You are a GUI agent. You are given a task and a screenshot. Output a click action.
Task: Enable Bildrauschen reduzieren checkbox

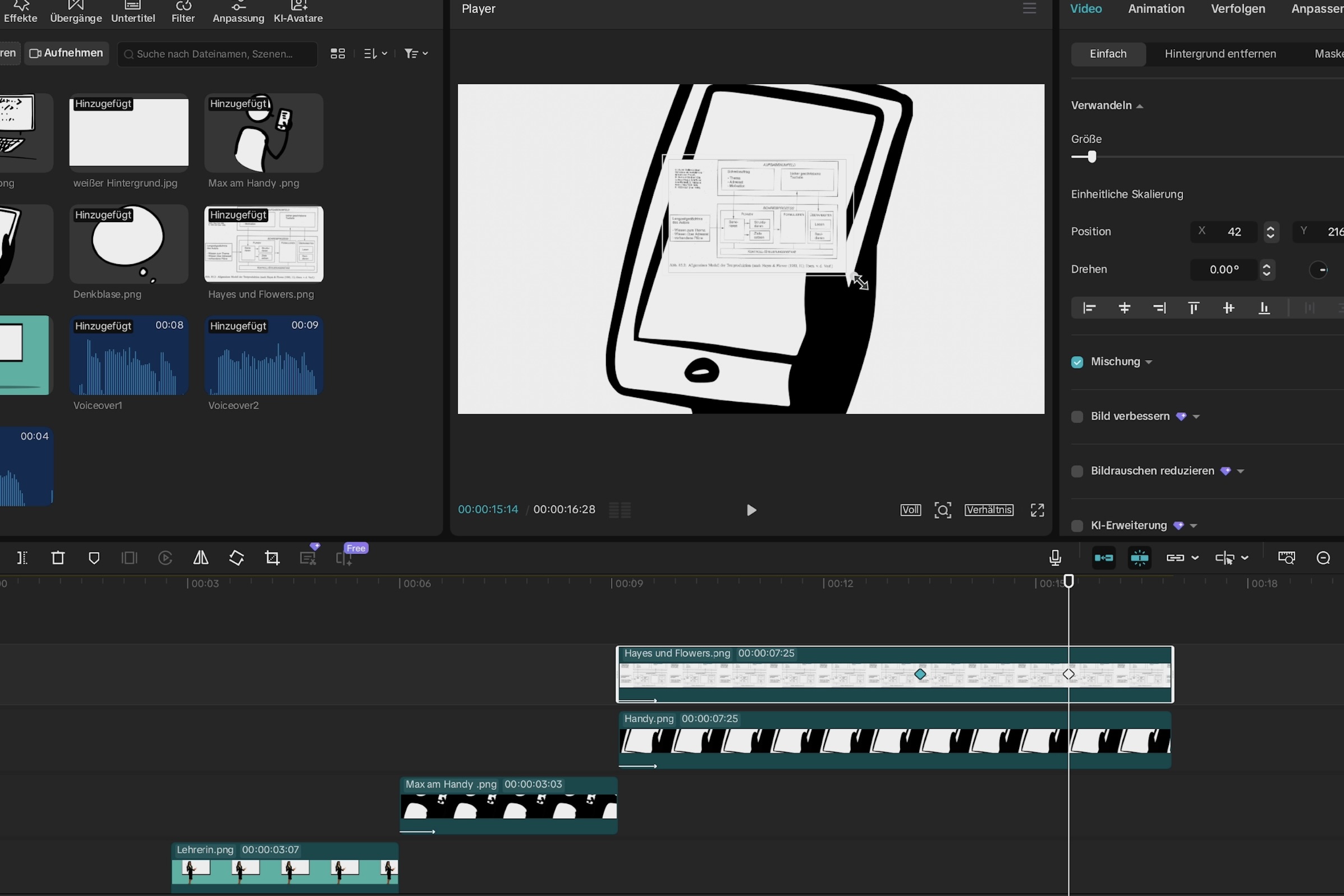tap(1077, 471)
